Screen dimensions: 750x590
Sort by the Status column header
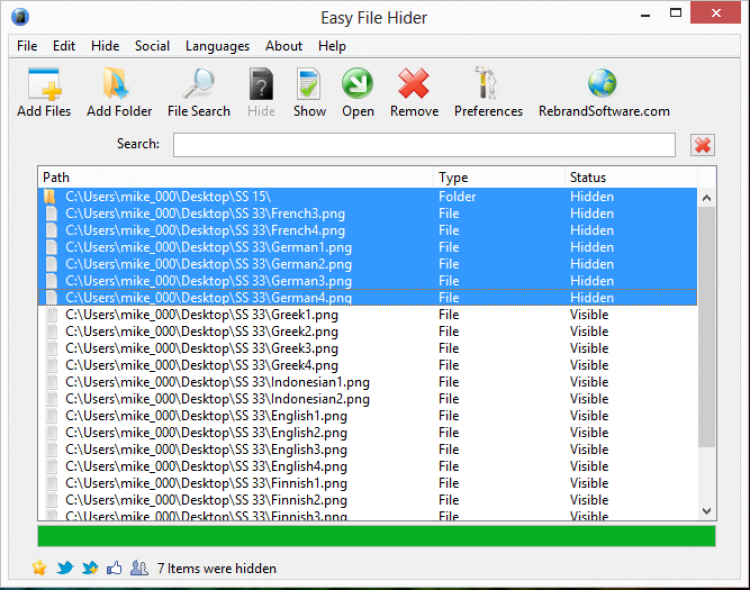630,178
